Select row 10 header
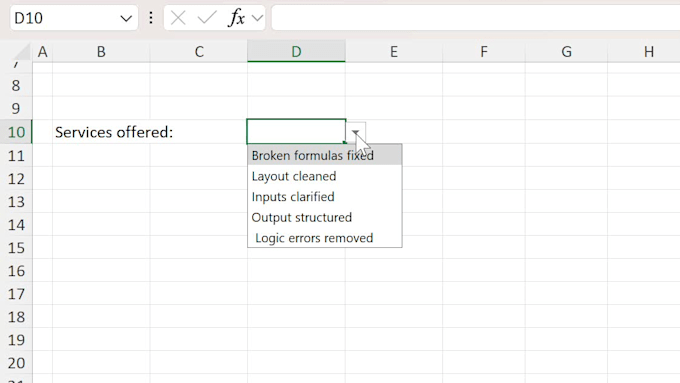The image size is (680, 383). click(16, 132)
